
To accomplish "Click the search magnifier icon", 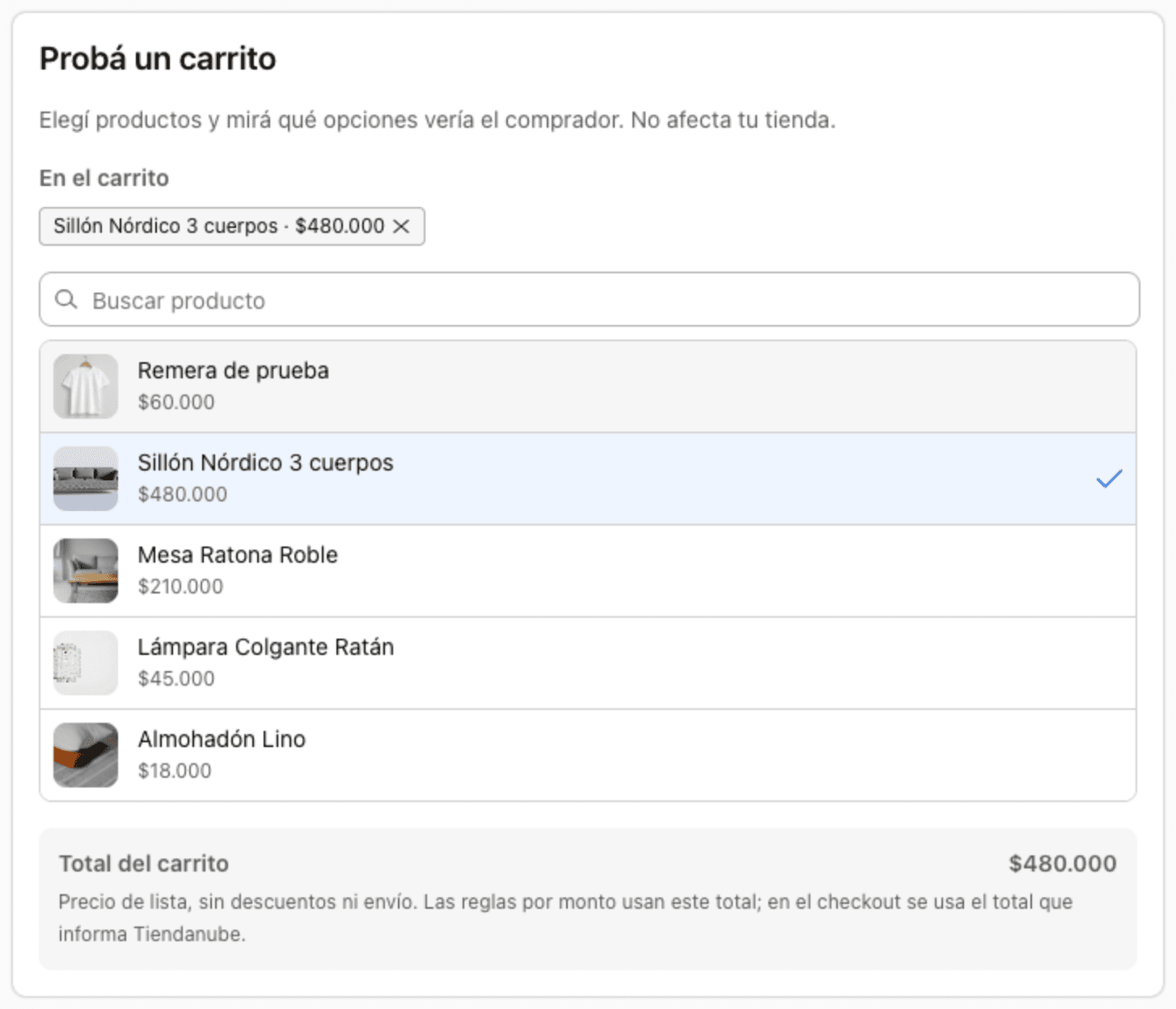I will (x=66, y=300).
